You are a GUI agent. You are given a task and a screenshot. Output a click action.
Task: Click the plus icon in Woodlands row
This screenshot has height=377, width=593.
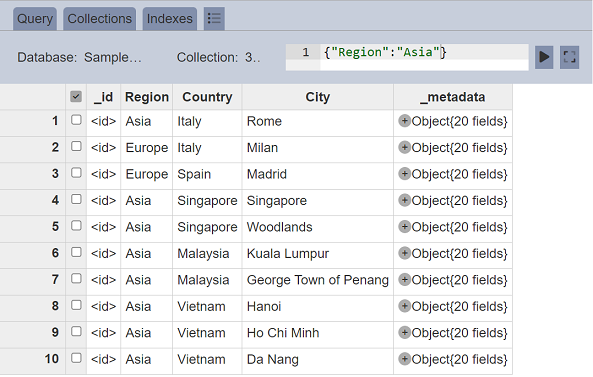(x=404, y=227)
